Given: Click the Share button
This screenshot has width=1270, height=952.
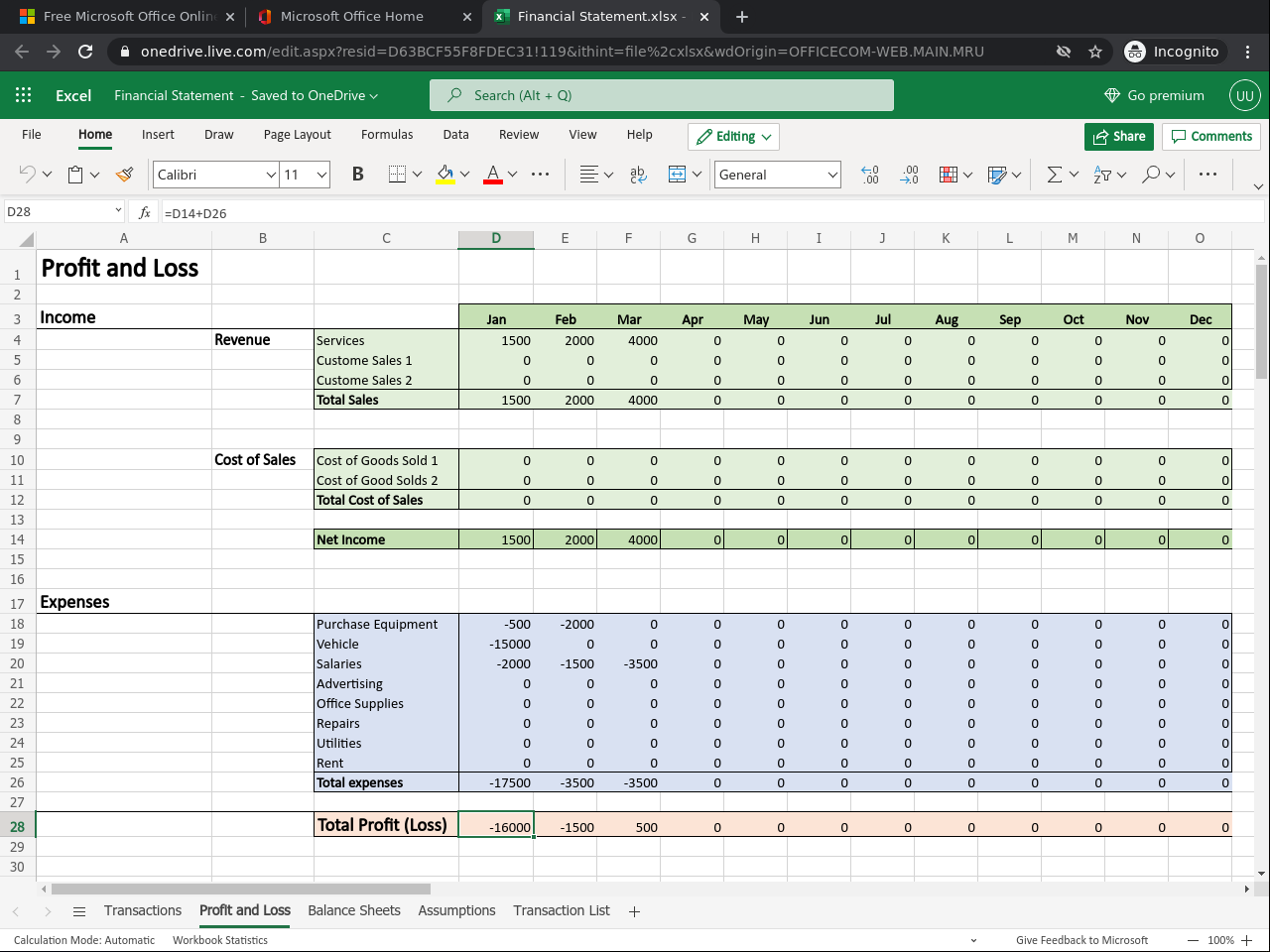Looking at the screenshot, I should (x=1119, y=137).
